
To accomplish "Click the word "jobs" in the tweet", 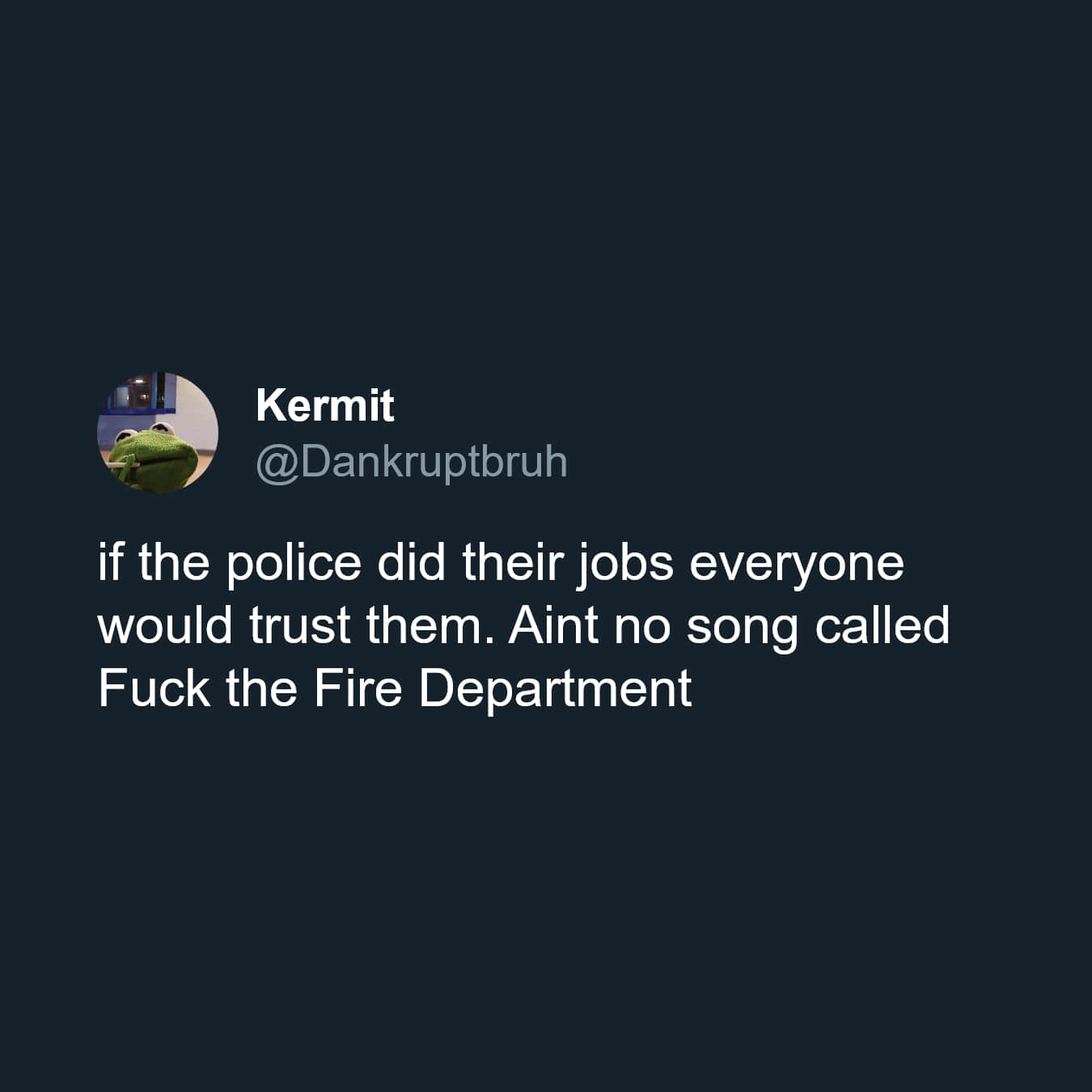I will (625, 563).
